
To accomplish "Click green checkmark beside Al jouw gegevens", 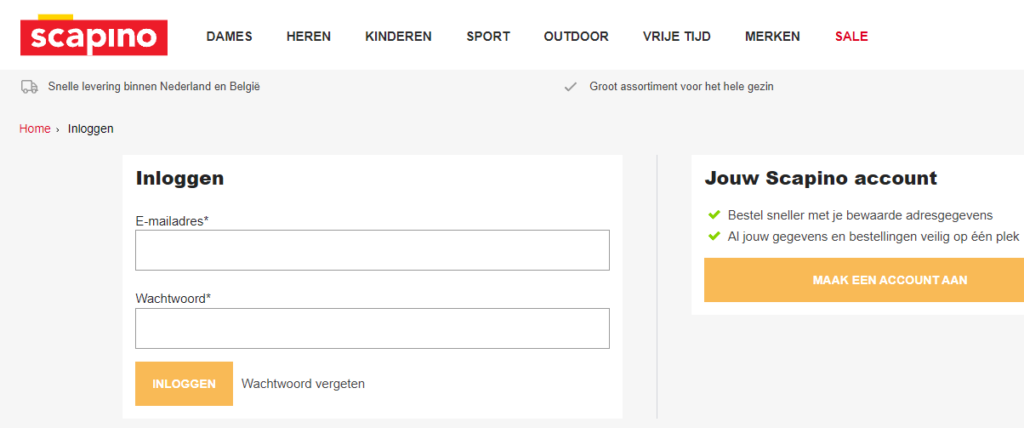I will point(714,236).
